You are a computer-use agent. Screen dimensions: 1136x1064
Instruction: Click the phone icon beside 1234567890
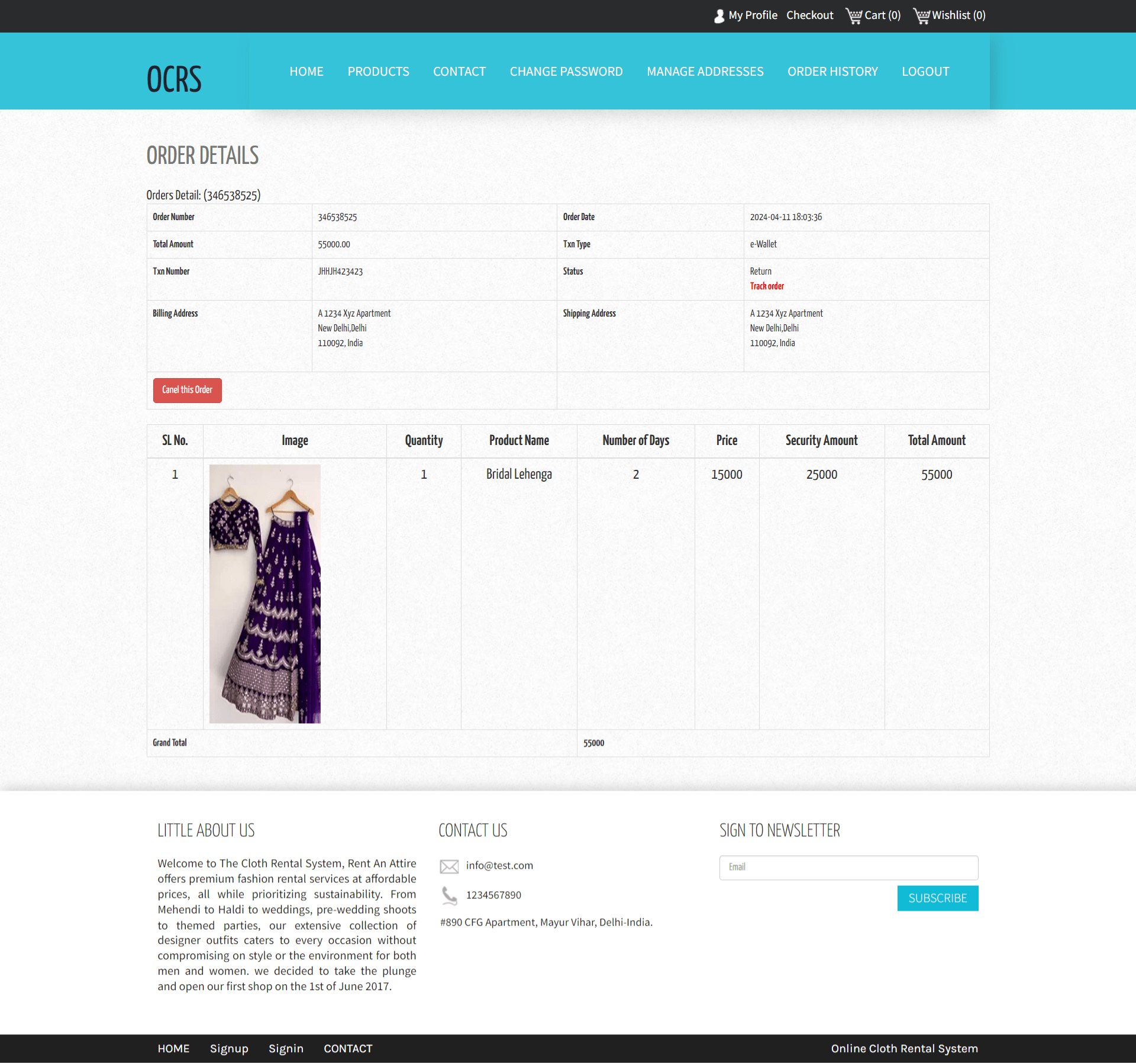450,895
